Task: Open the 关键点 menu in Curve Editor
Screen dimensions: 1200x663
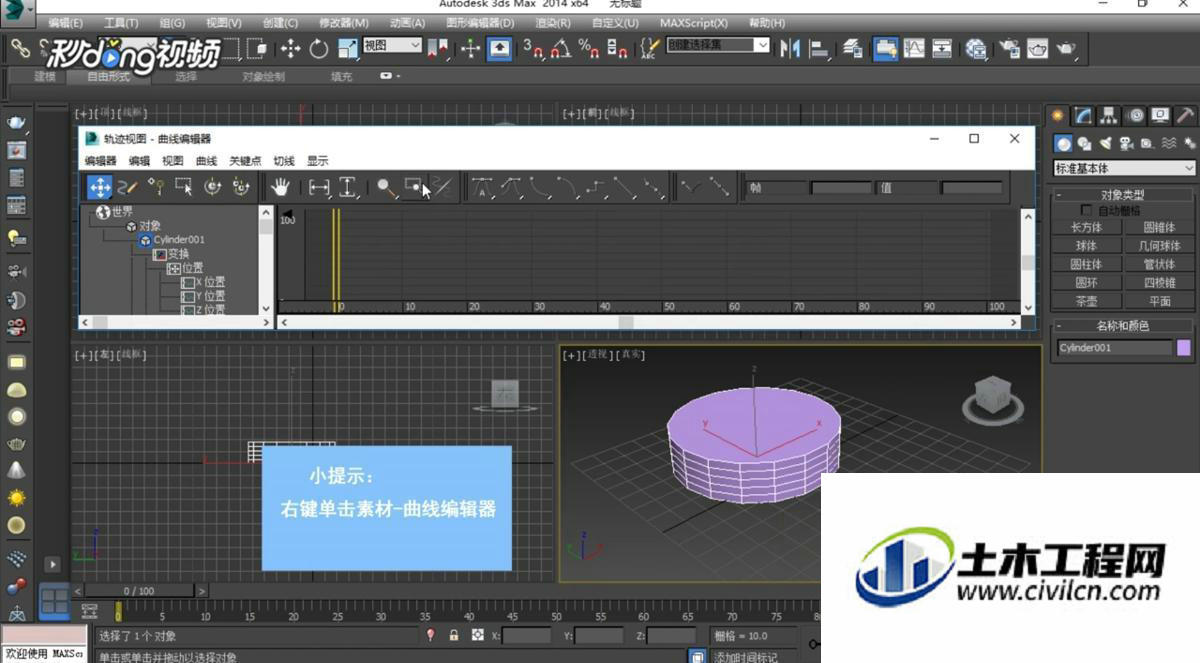Action: (245, 161)
